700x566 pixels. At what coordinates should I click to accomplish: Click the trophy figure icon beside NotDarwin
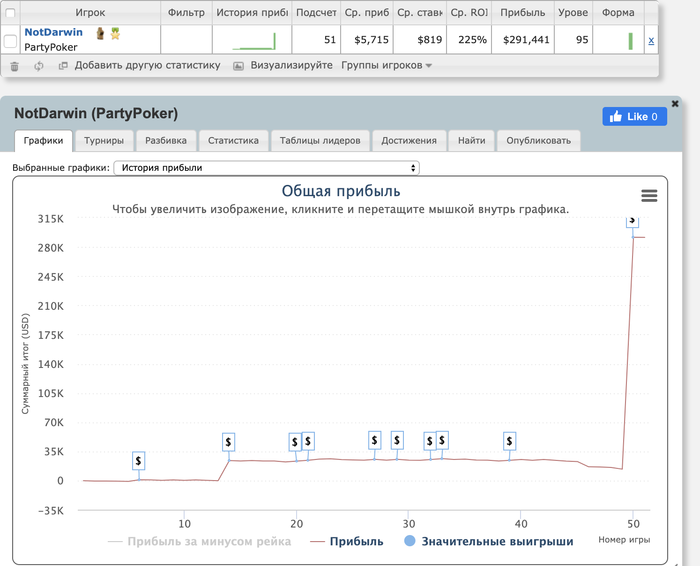(100, 33)
